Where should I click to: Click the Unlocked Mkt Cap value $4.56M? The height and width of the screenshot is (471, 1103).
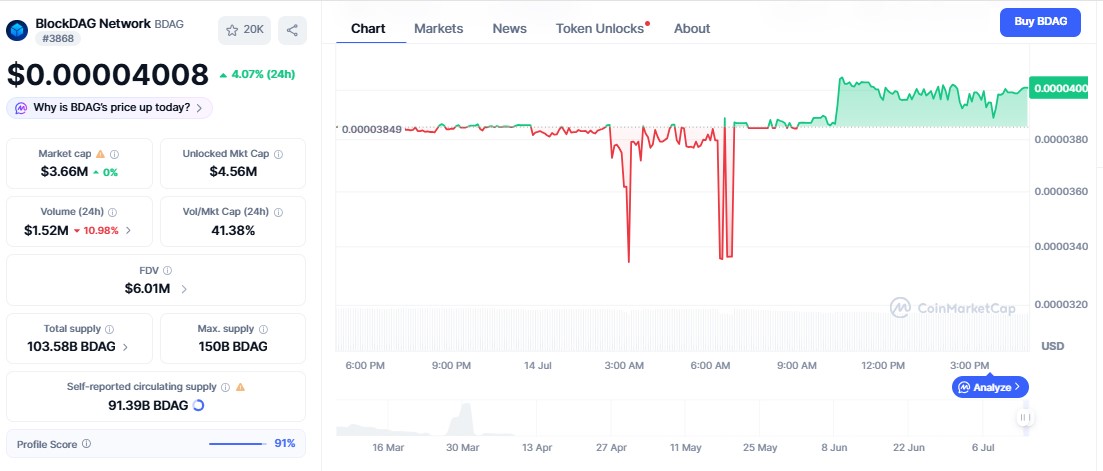tap(233, 172)
